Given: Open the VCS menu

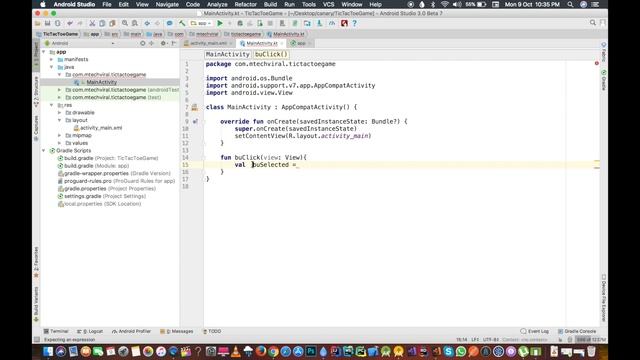Looking at the screenshot, I should click(329, 4).
